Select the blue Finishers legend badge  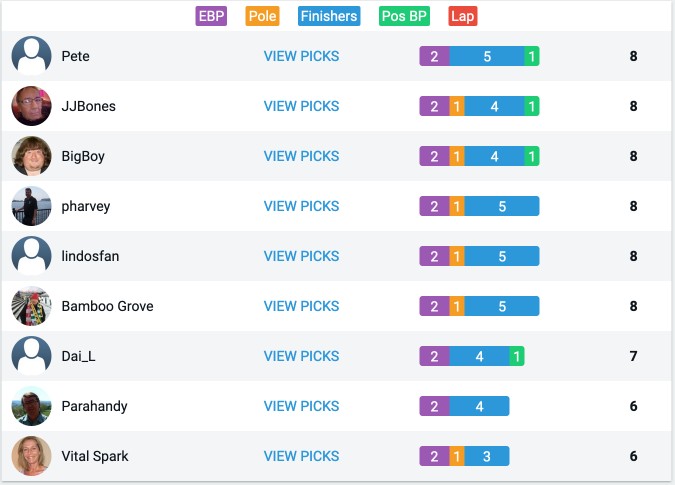pos(329,16)
